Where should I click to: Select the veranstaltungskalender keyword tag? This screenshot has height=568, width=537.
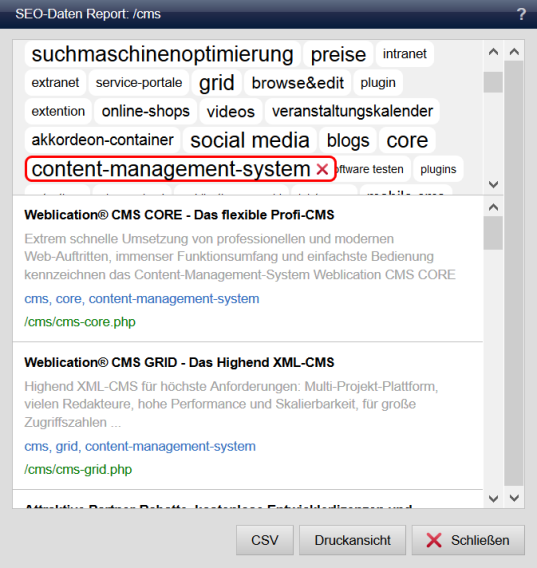[x=352, y=111]
